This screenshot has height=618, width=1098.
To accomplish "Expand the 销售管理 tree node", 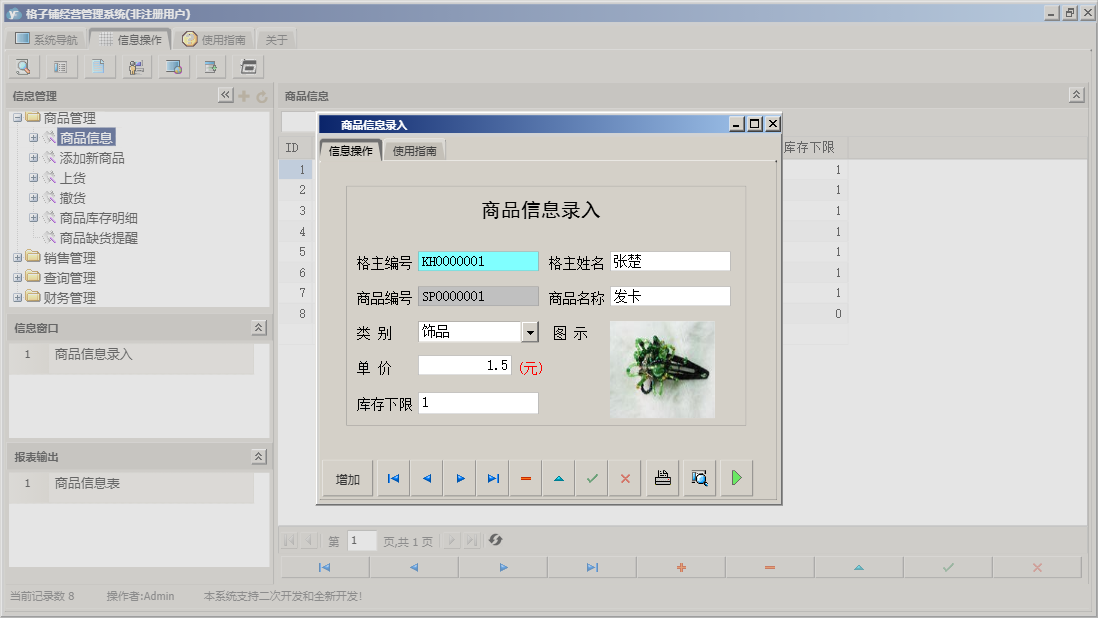I will (17, 257).
